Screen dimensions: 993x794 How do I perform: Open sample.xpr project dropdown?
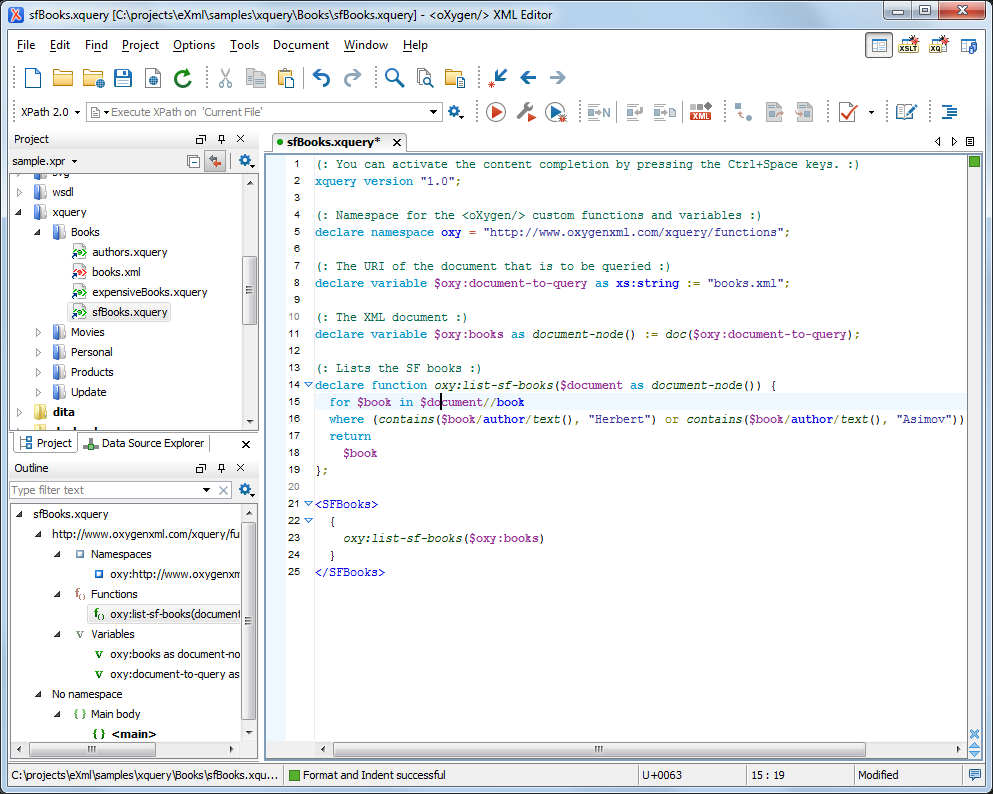point(44,161)
